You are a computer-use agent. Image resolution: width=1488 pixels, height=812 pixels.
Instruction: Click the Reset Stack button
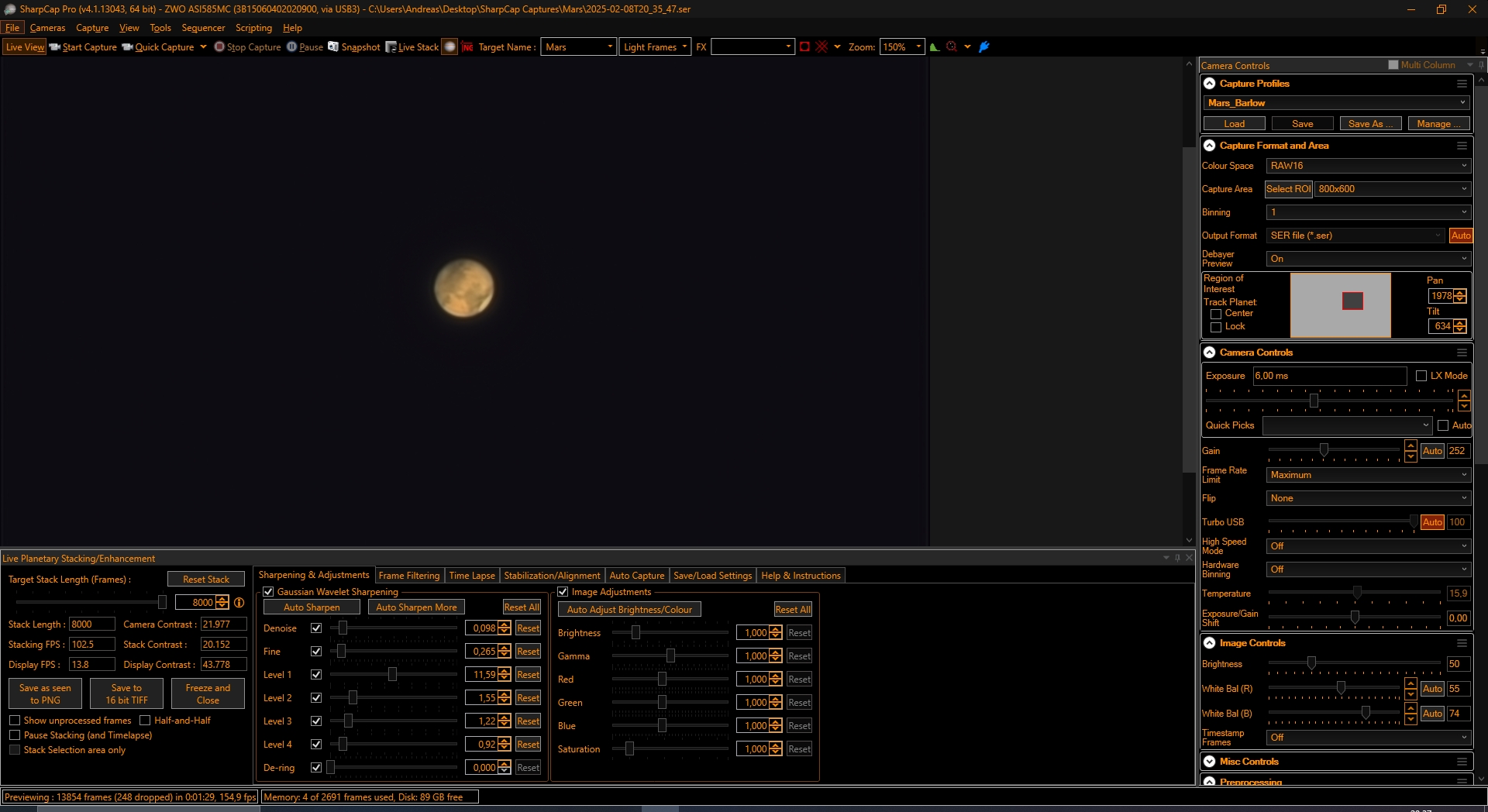pyautogui.click(x=206, y=580)
